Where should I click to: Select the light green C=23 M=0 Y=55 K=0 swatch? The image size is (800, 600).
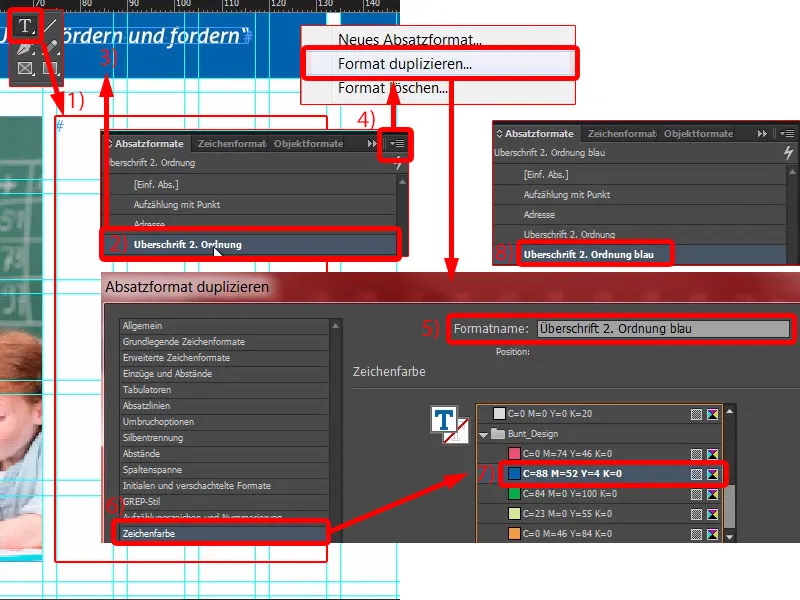point(514,514)
